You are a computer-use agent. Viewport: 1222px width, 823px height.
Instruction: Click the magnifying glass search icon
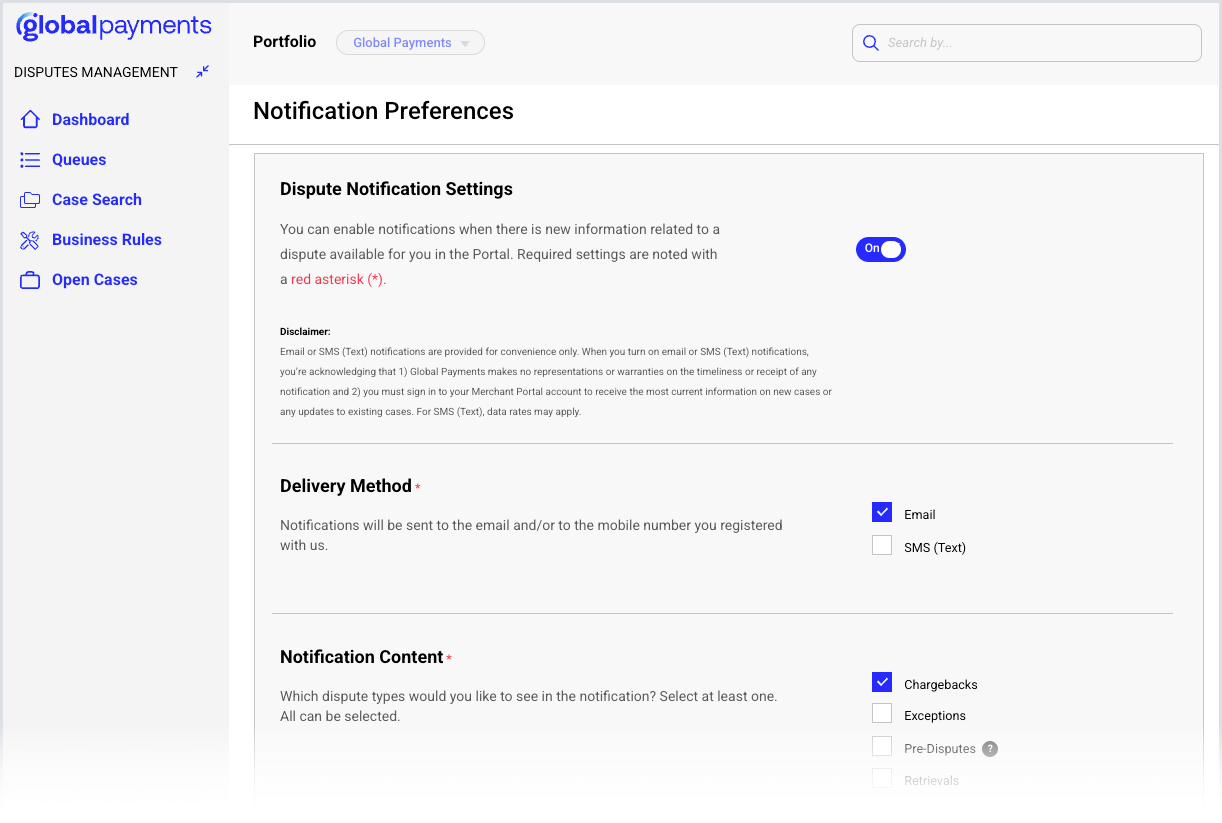click(871, 43)
